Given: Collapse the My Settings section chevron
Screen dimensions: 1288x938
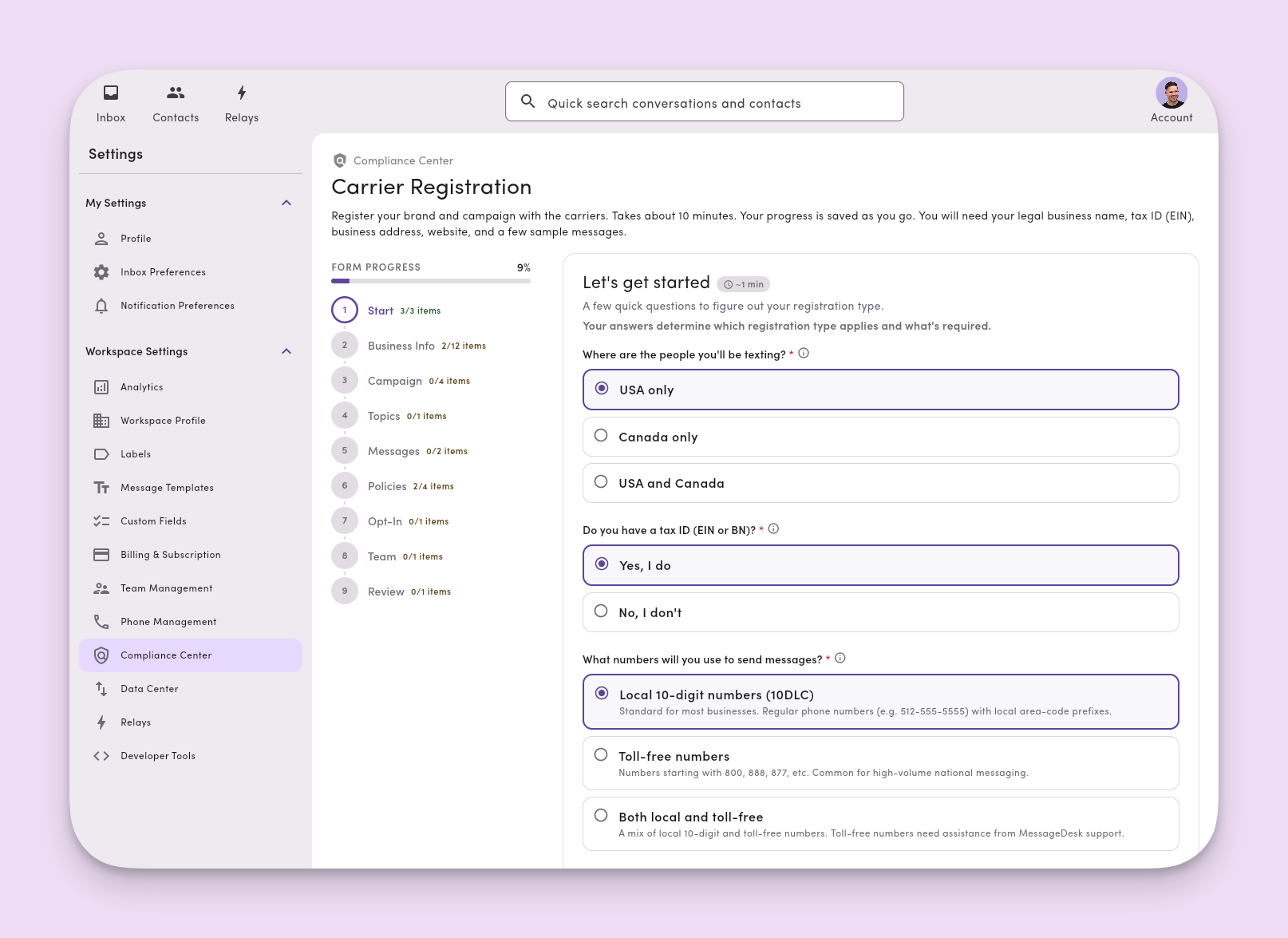Looking at the screenshot, I should pos(286,203).
